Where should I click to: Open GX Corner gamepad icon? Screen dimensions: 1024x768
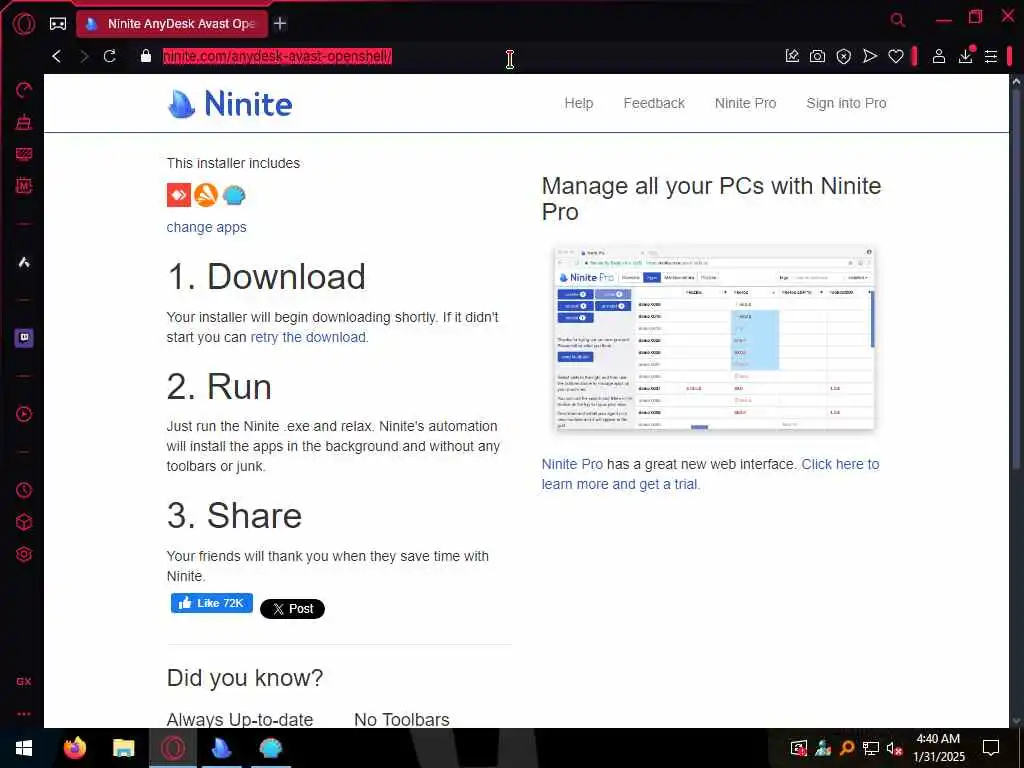57,24
